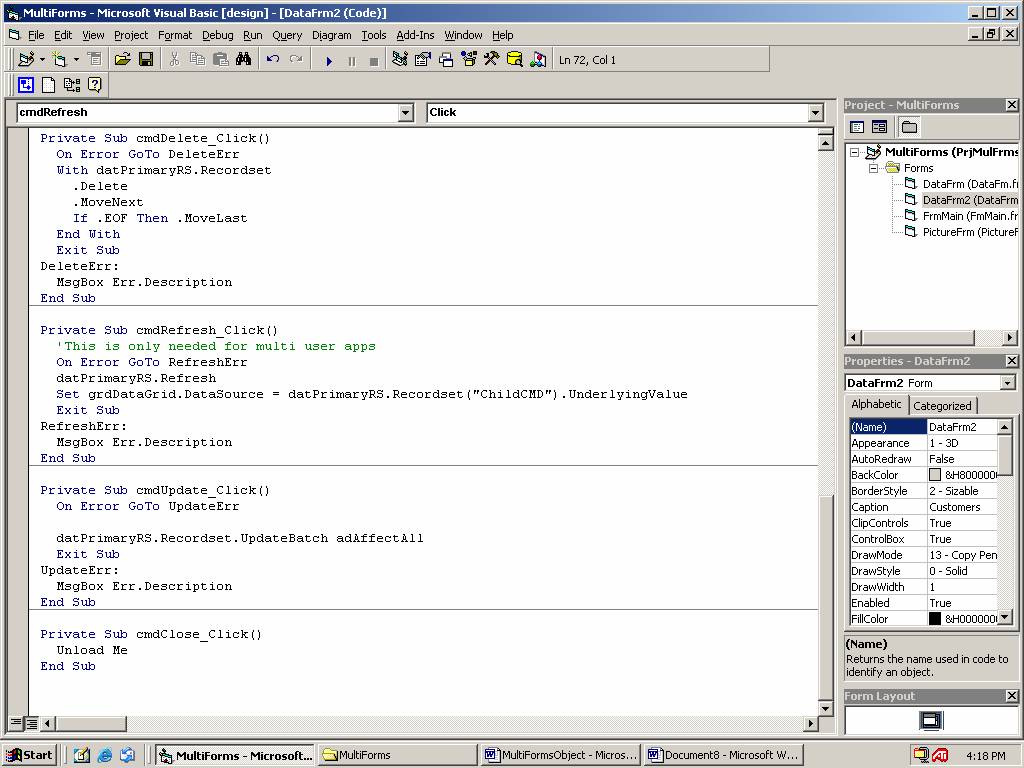This screenshot has width=1024, height=768.
Task: Click the Start (Run) toolbar button
Action: pos(329,60)
